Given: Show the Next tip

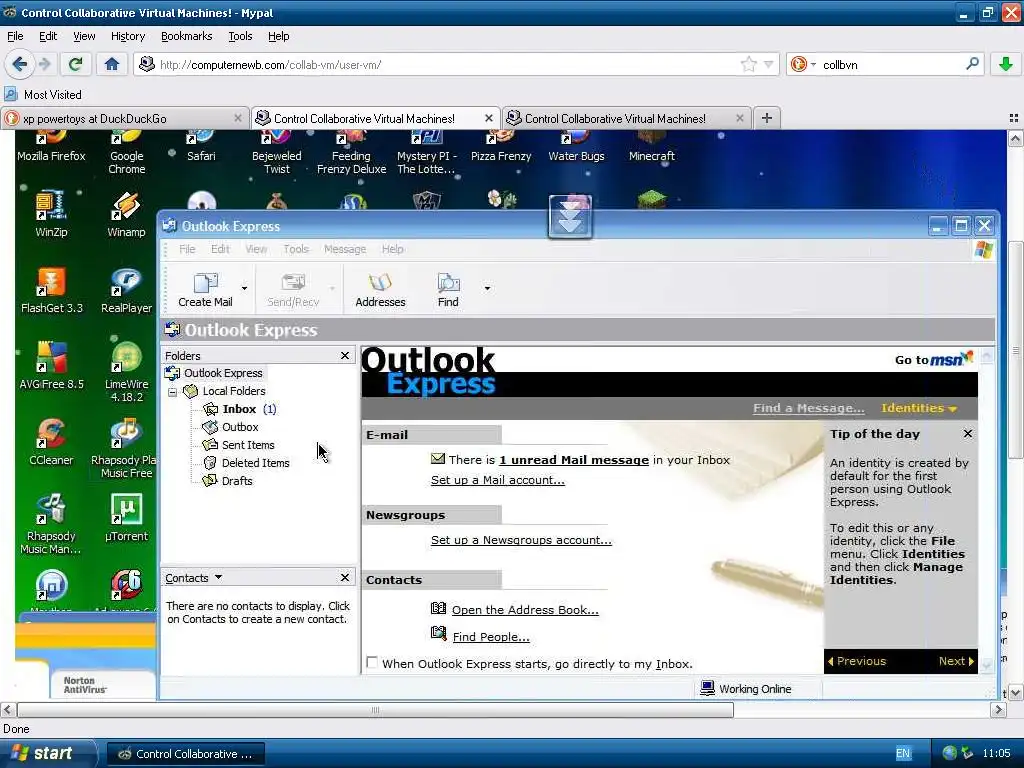Looking at the screenshot, I should (x=956, y=661).
